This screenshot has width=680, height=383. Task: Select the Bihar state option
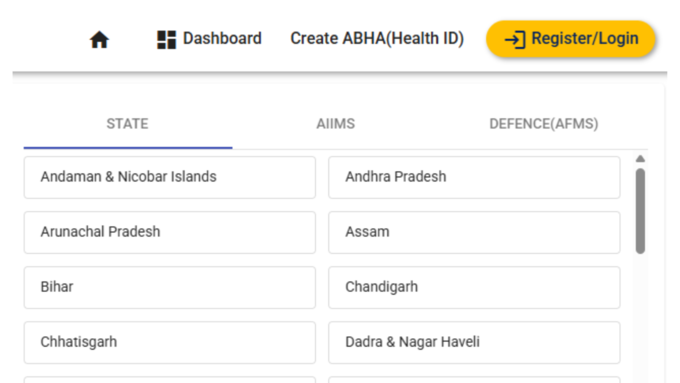(170, 288)
